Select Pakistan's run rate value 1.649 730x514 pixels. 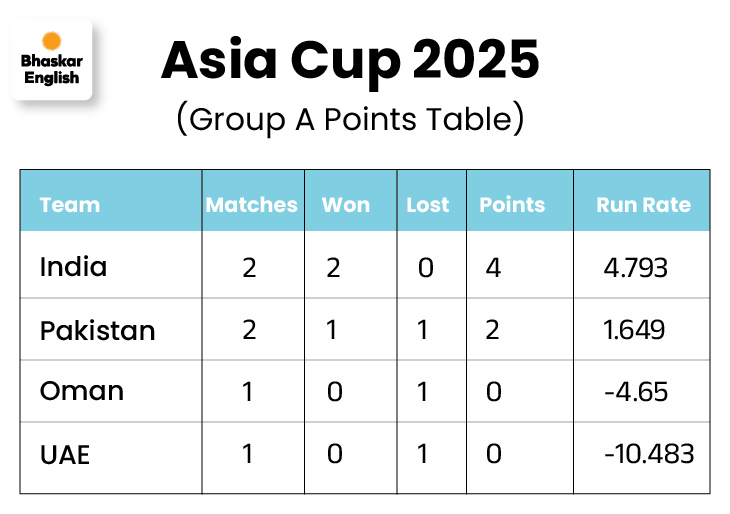[635, 330]
